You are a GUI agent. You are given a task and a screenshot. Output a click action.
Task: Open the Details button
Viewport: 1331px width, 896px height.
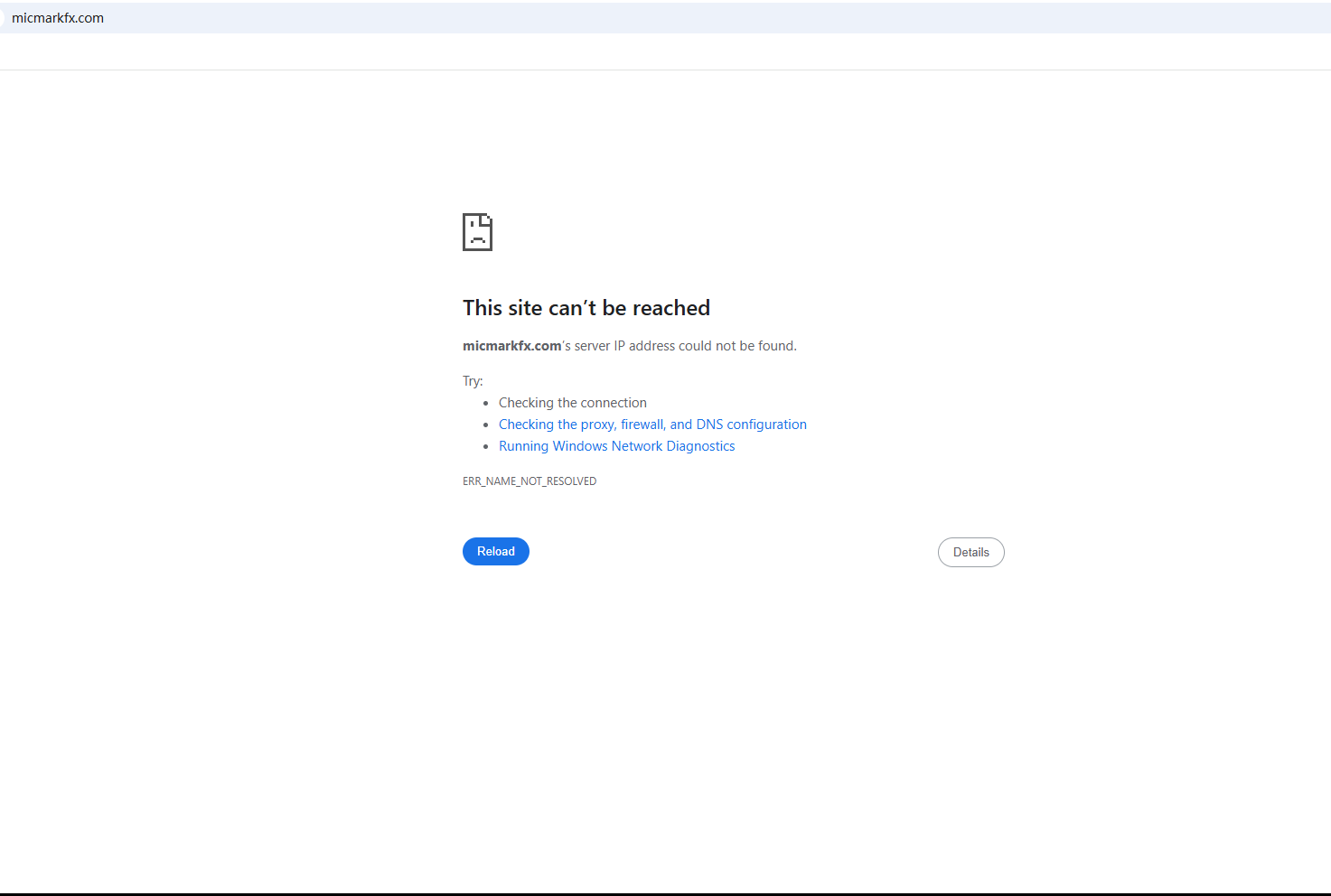click(x=971, y=552)
